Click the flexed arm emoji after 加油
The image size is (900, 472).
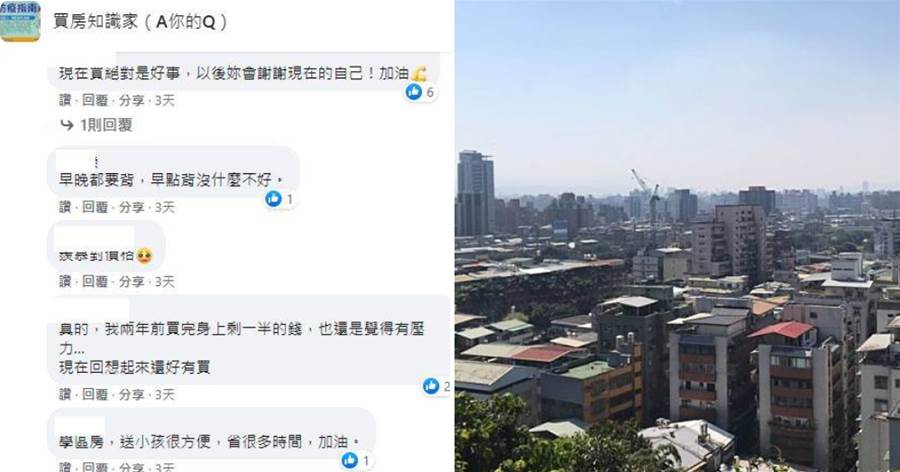[419, 73]
